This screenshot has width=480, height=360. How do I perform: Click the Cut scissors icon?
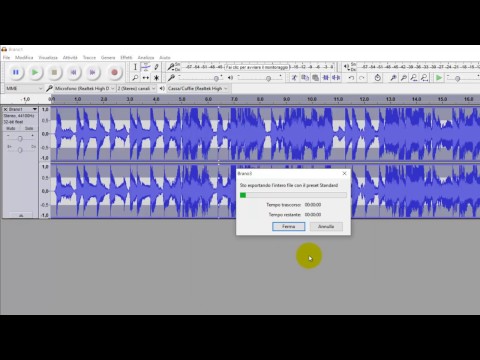click(294, 78)
